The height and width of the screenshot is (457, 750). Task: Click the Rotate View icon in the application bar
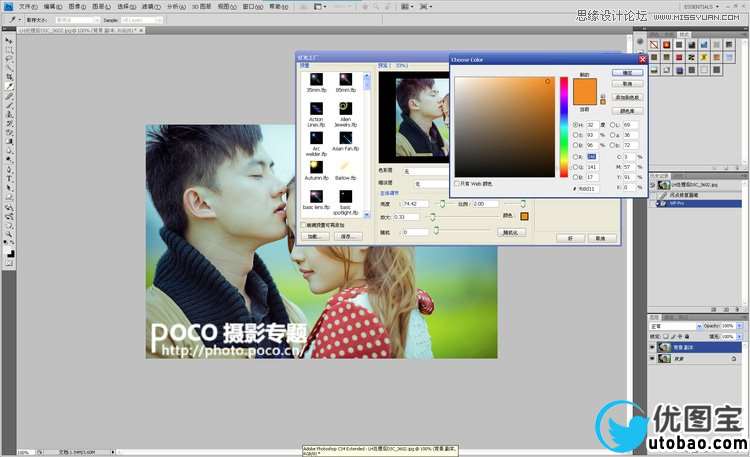pyautogui.click(x=388, y=7)
